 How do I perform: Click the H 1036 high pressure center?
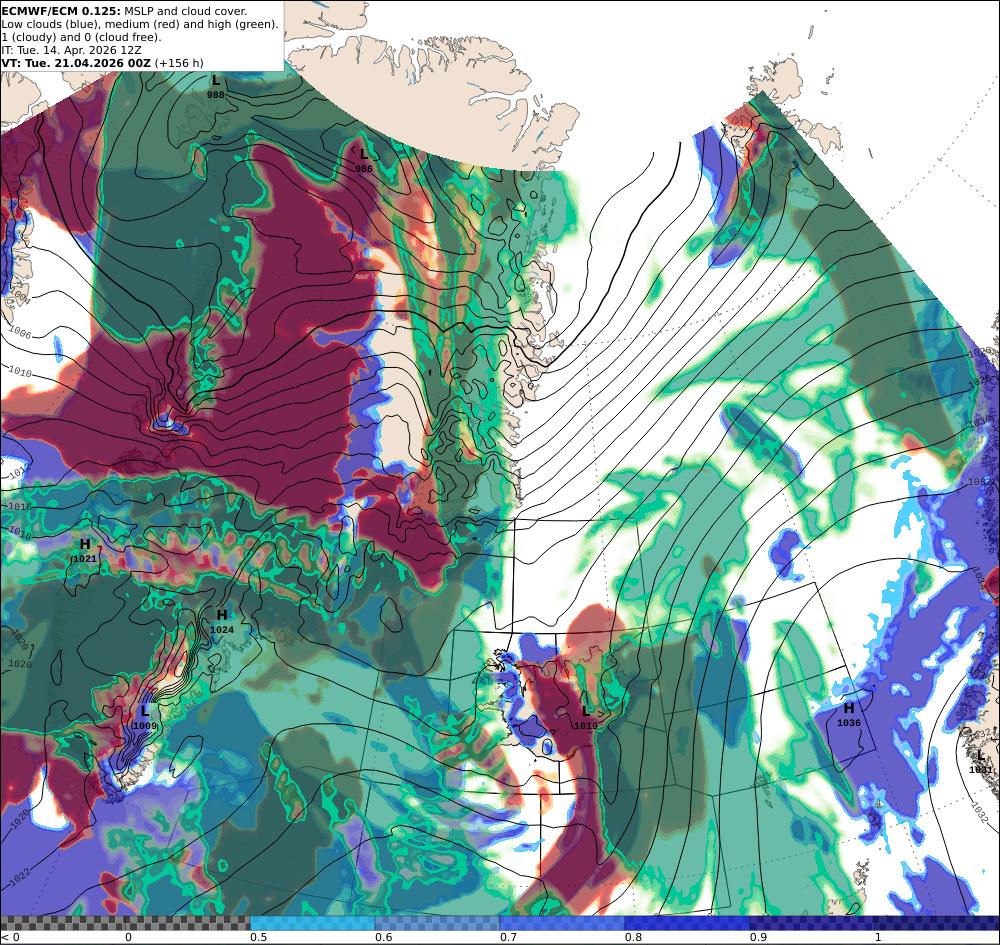(849, 715)
